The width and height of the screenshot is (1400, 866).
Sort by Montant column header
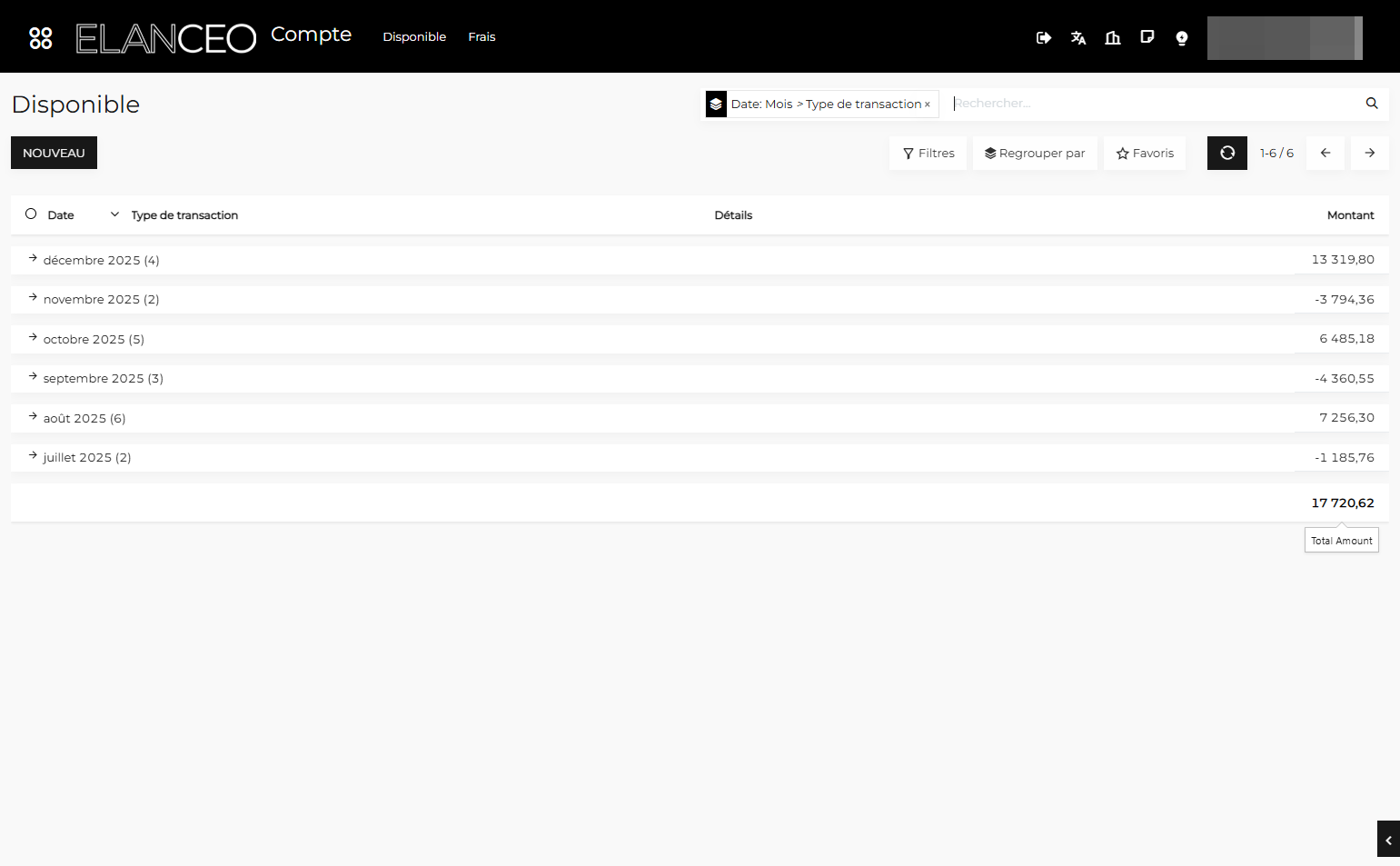pyautogui.click(x=1350, y=215)
